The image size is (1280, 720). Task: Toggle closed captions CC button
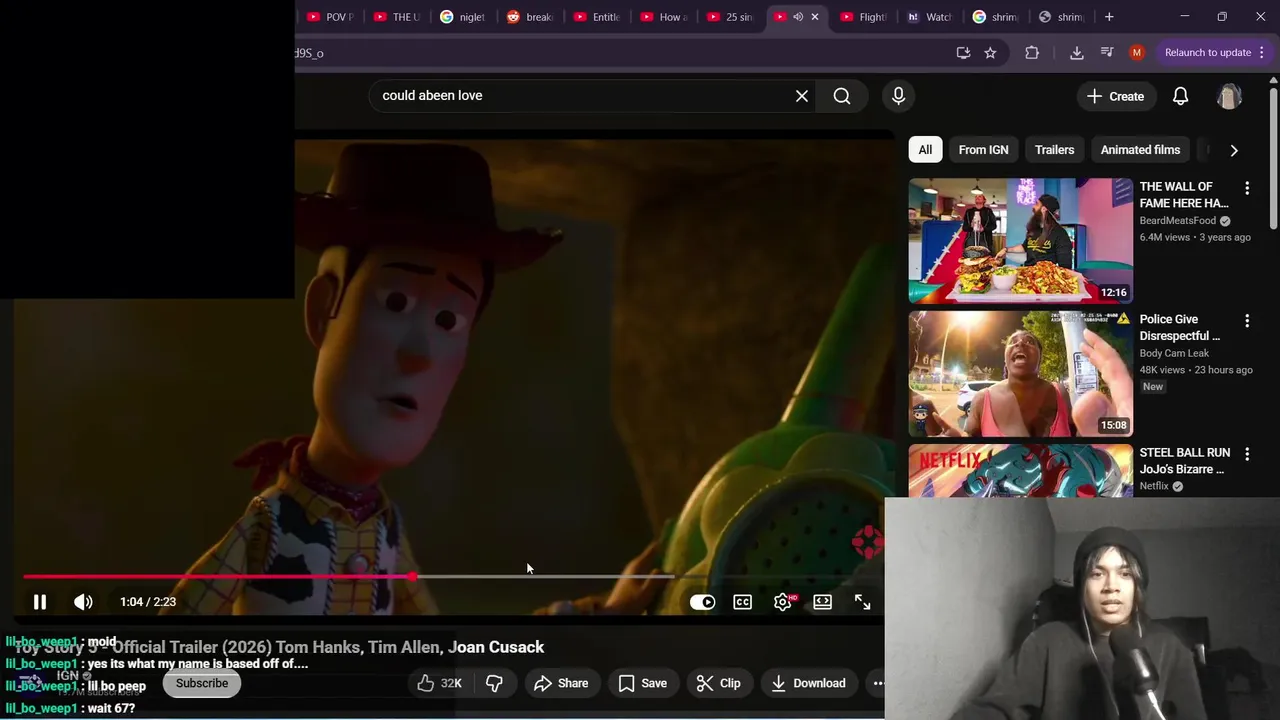click(742, 602)
